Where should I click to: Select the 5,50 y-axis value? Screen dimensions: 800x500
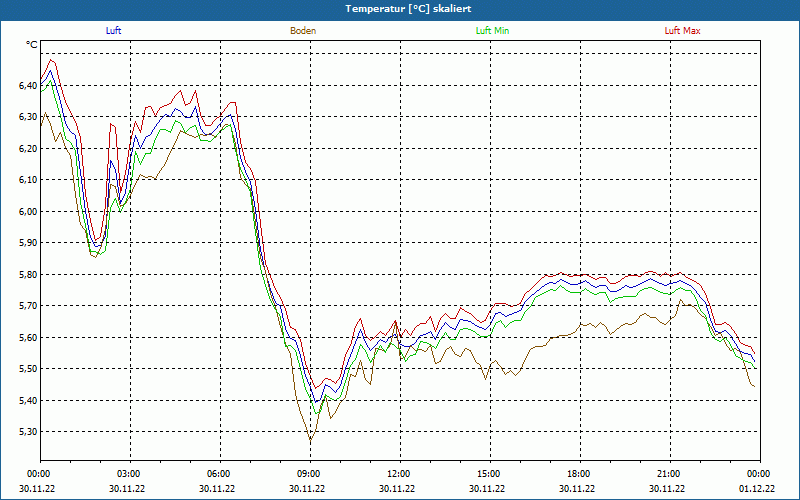tap(28, 369)
